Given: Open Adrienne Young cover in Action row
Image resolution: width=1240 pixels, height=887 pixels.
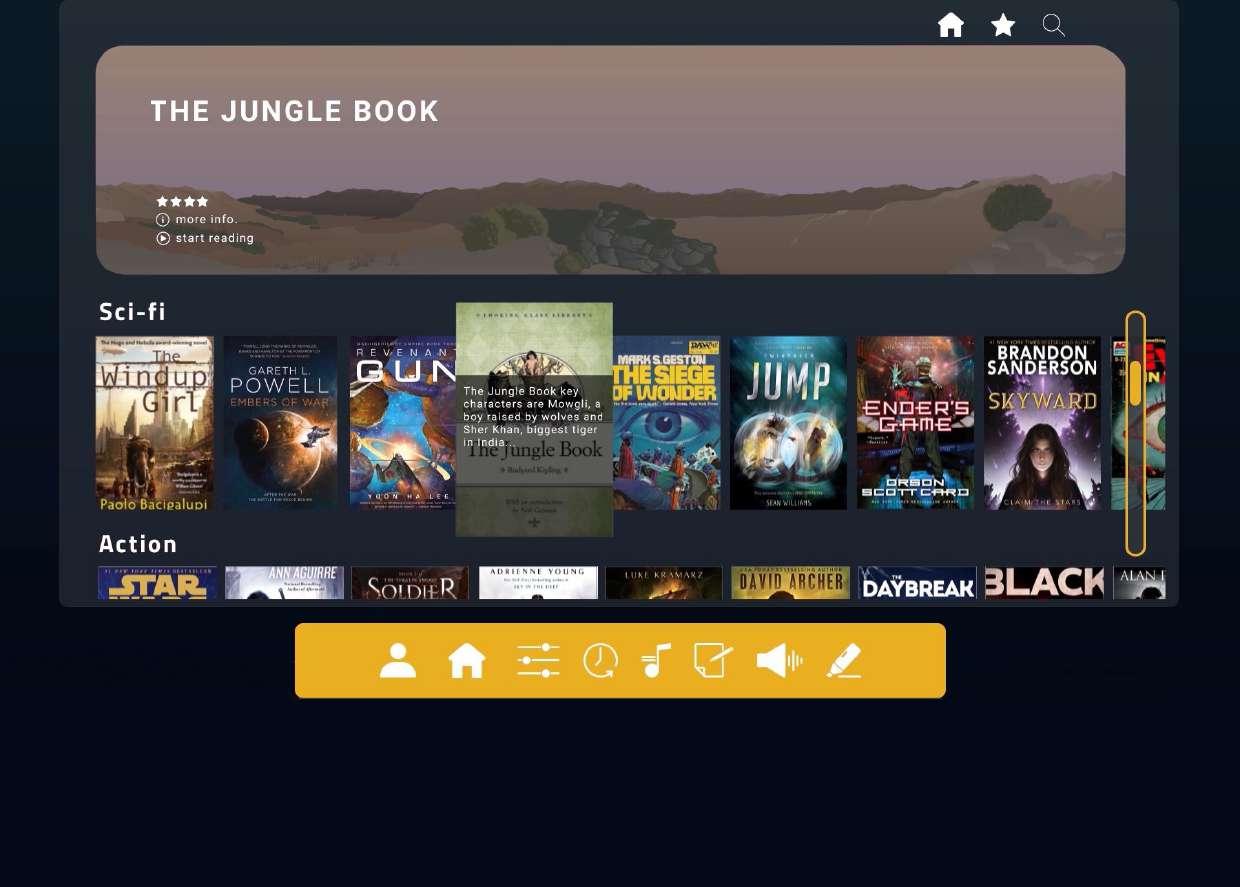Looking at the screenshot, I should [538, 583].
